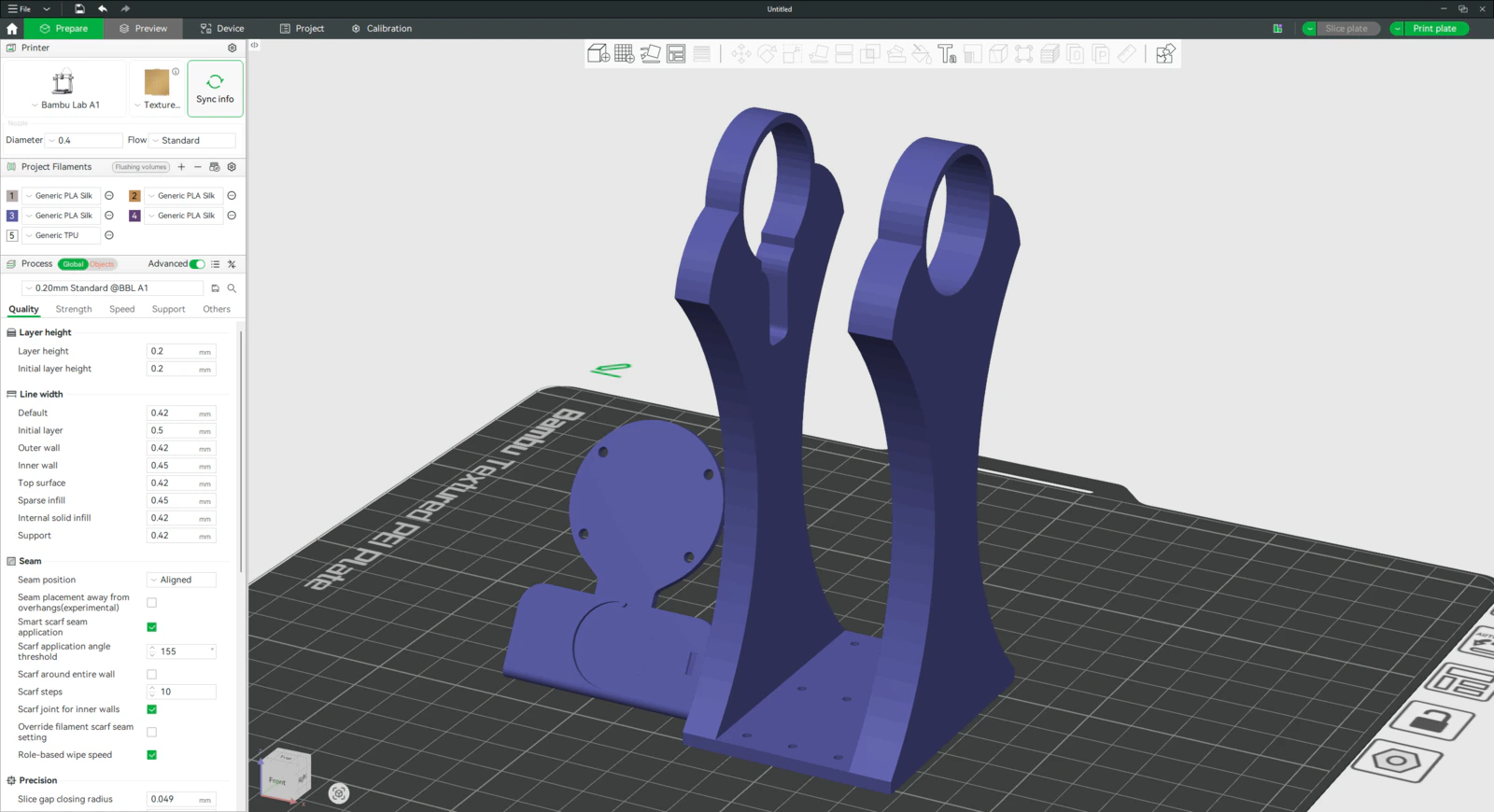This screenshot has width=1494, height=812.
Task: Open the 0.20mm Standard @BBL A1 preset dropdown
Action: pyautogui.click(x=112, y=288)
